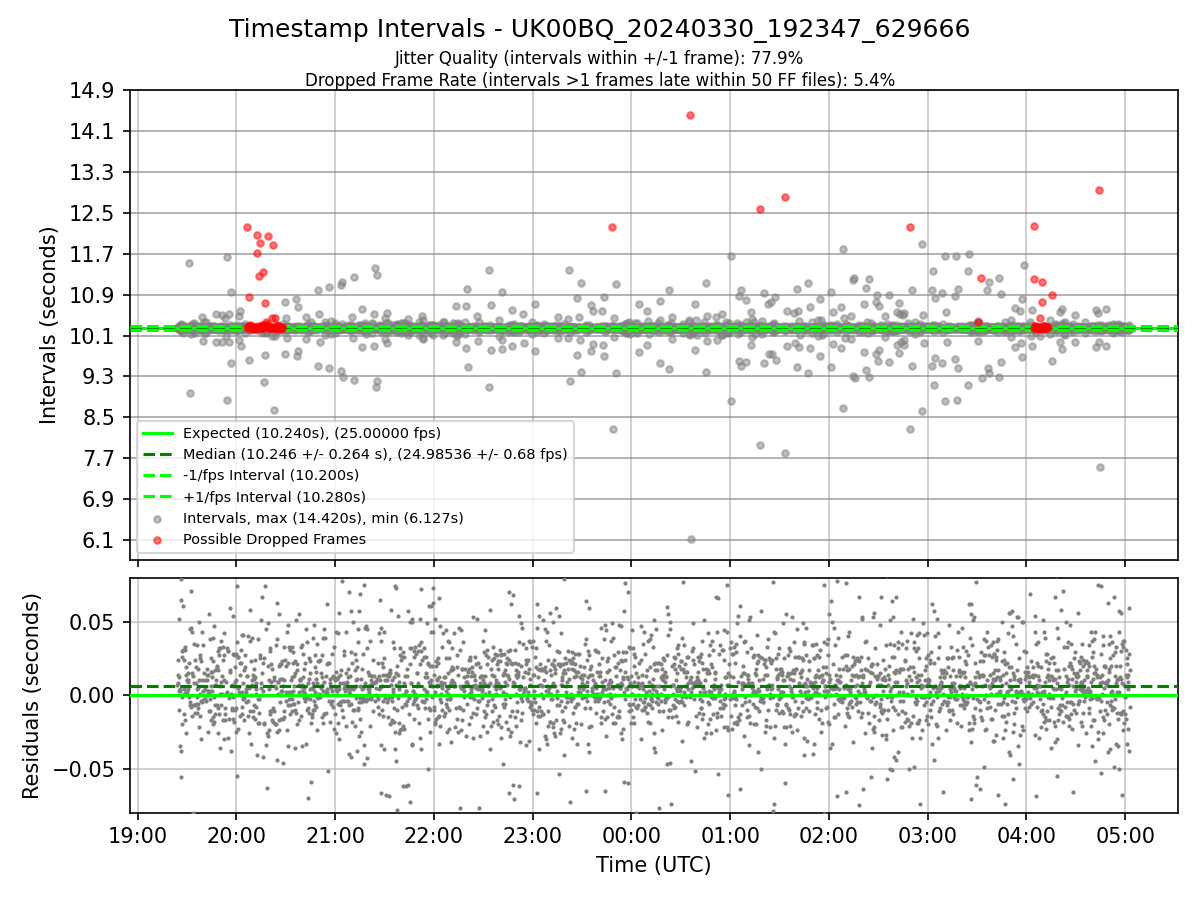Click x-axis tick label '23:00'
This screenshot has width=1200, height=900.
point(532,835)
